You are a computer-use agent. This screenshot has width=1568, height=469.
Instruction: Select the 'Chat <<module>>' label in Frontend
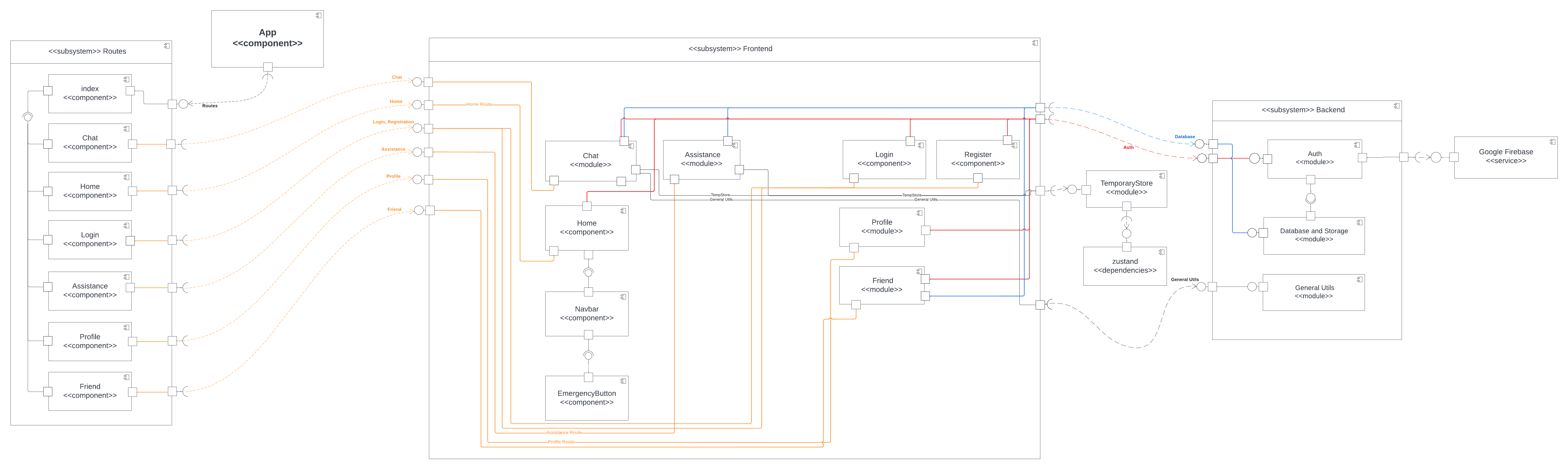tap(590, 160)
